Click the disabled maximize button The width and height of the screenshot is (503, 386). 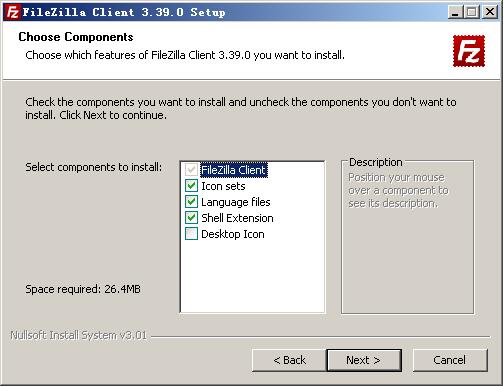point(472,12)
